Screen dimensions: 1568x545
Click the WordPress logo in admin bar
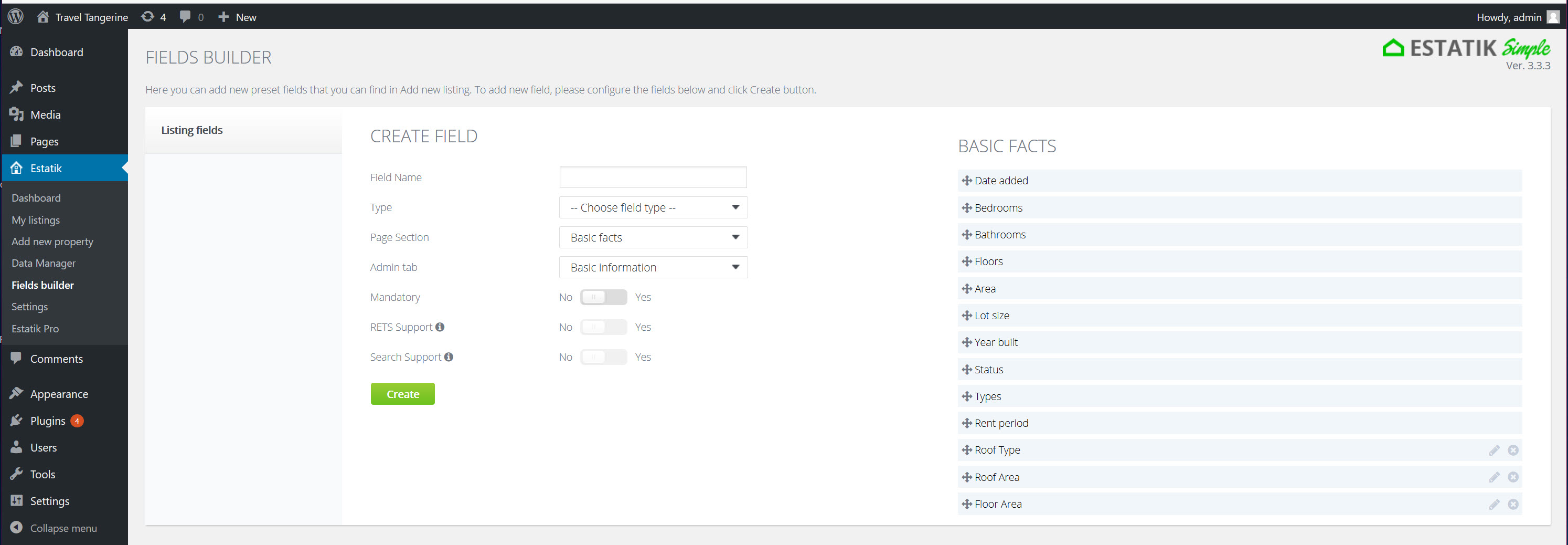point(16,17)
